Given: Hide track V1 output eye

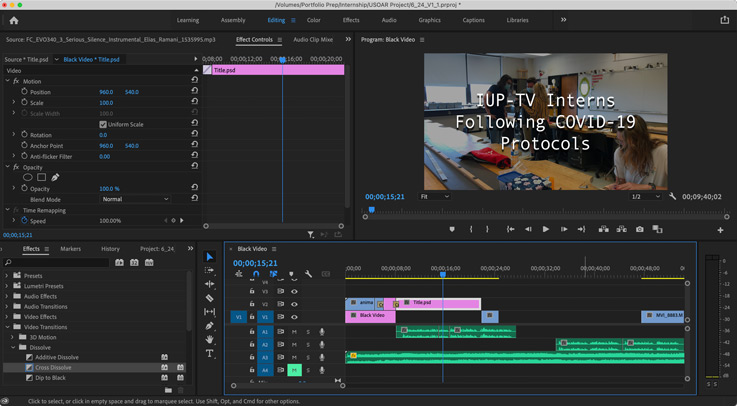Looking at the screenshot, I should [294, 317].
